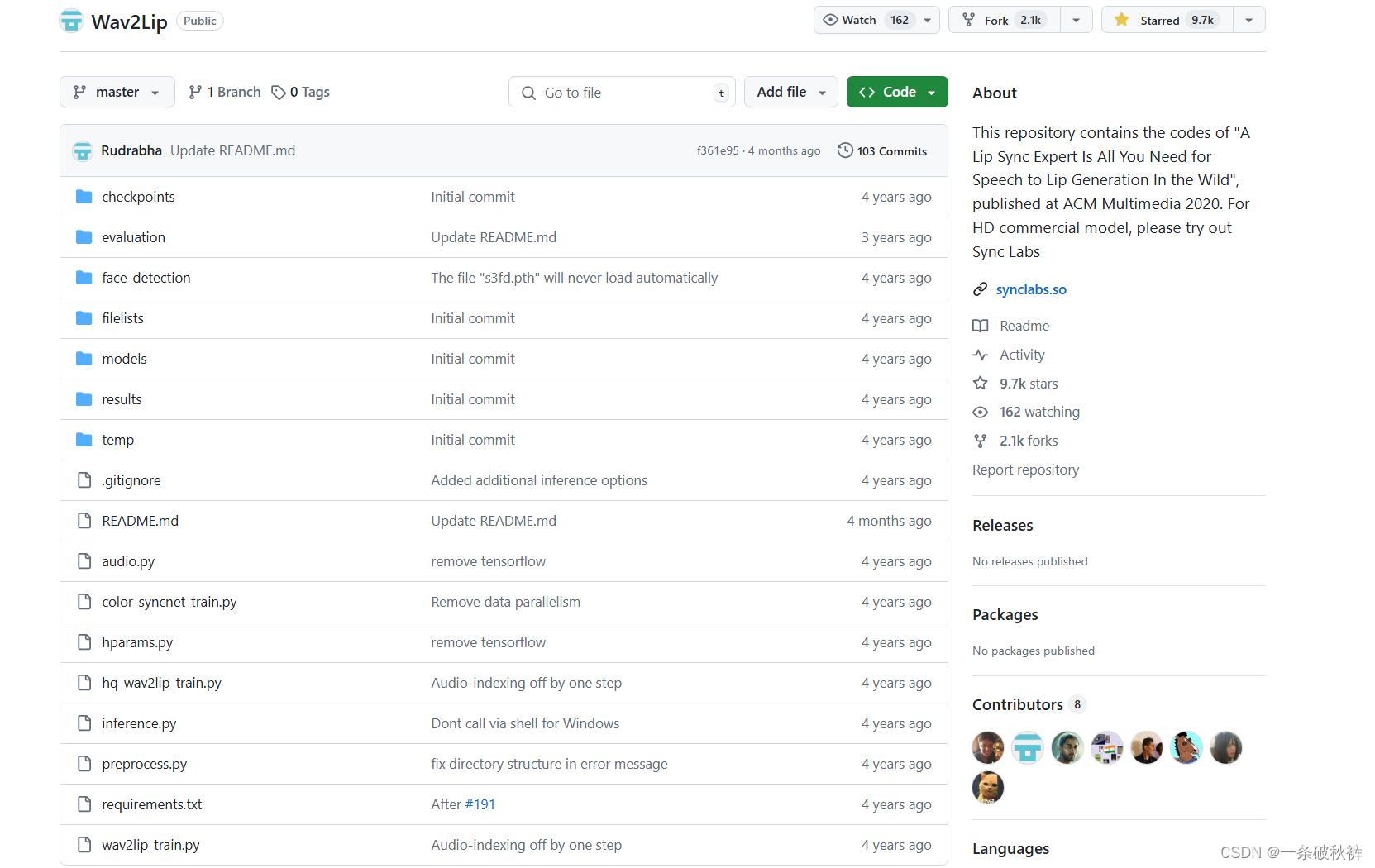Focus the Go to file search field

622,93
